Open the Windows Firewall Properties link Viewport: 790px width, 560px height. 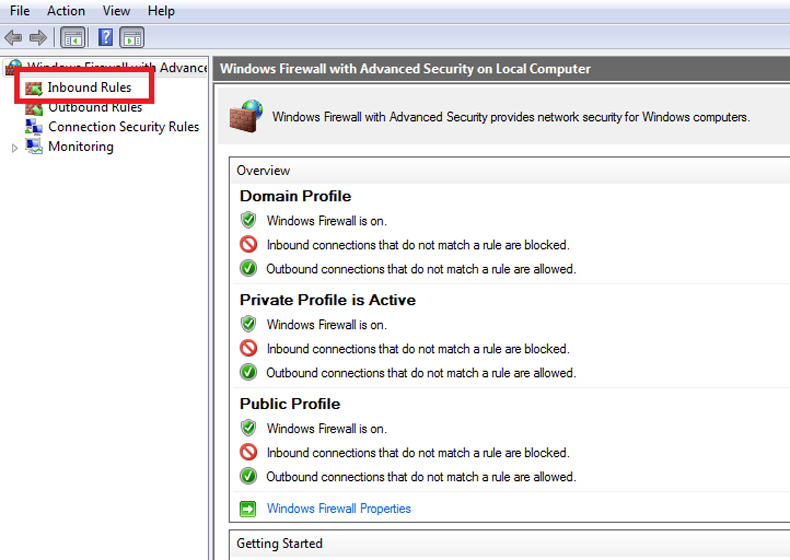point(338,509)
